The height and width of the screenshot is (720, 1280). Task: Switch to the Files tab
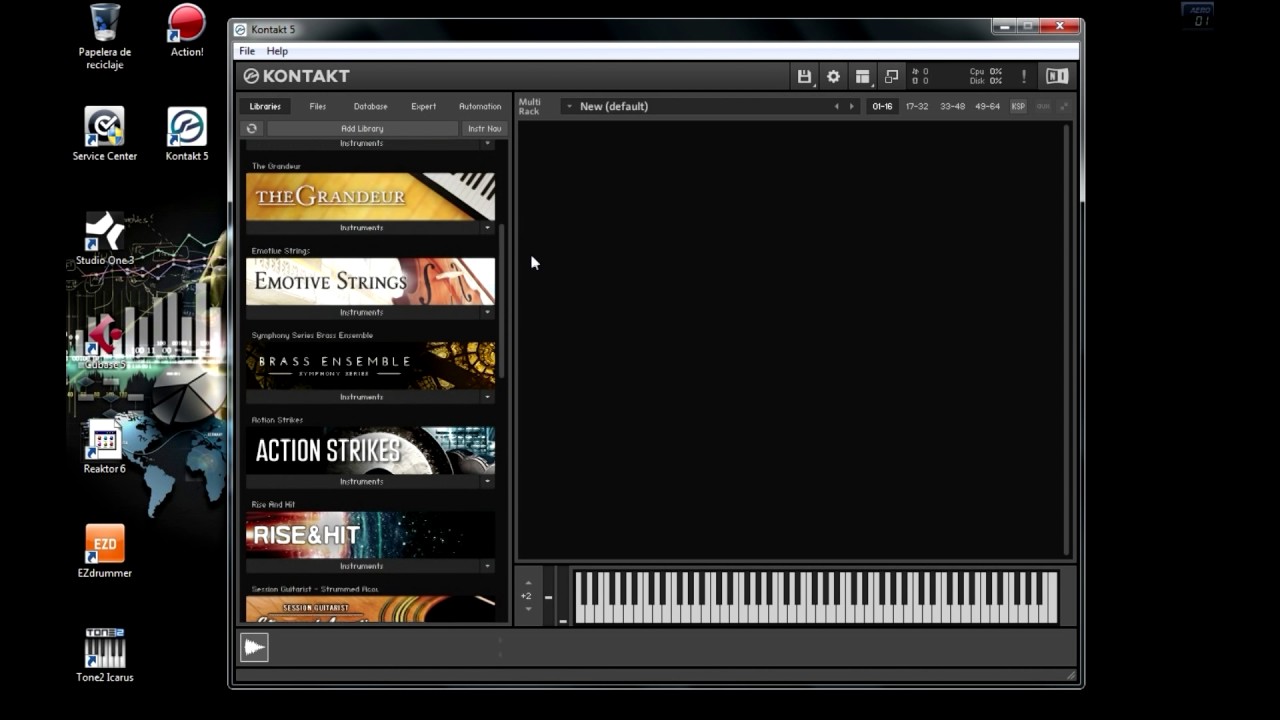(318, 106)
